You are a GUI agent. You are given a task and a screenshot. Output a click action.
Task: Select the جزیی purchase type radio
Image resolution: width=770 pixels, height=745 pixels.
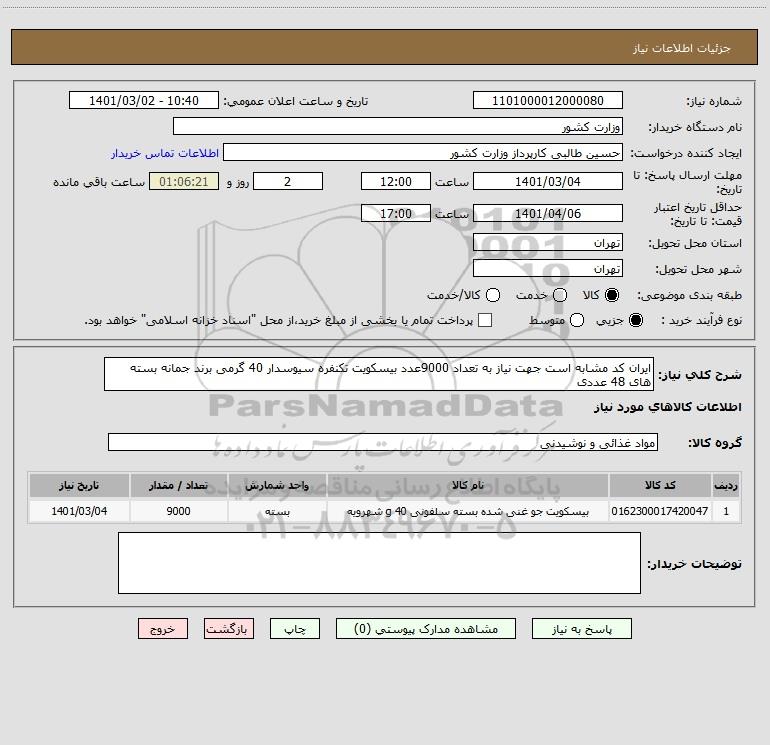(635, 320)
